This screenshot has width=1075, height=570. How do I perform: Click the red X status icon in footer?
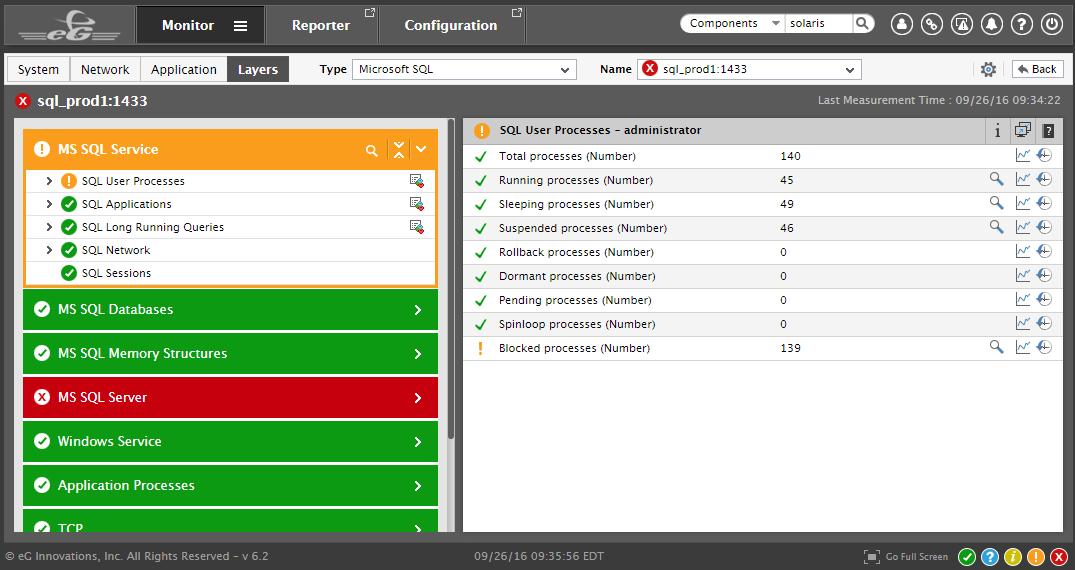click(1059, 556)
